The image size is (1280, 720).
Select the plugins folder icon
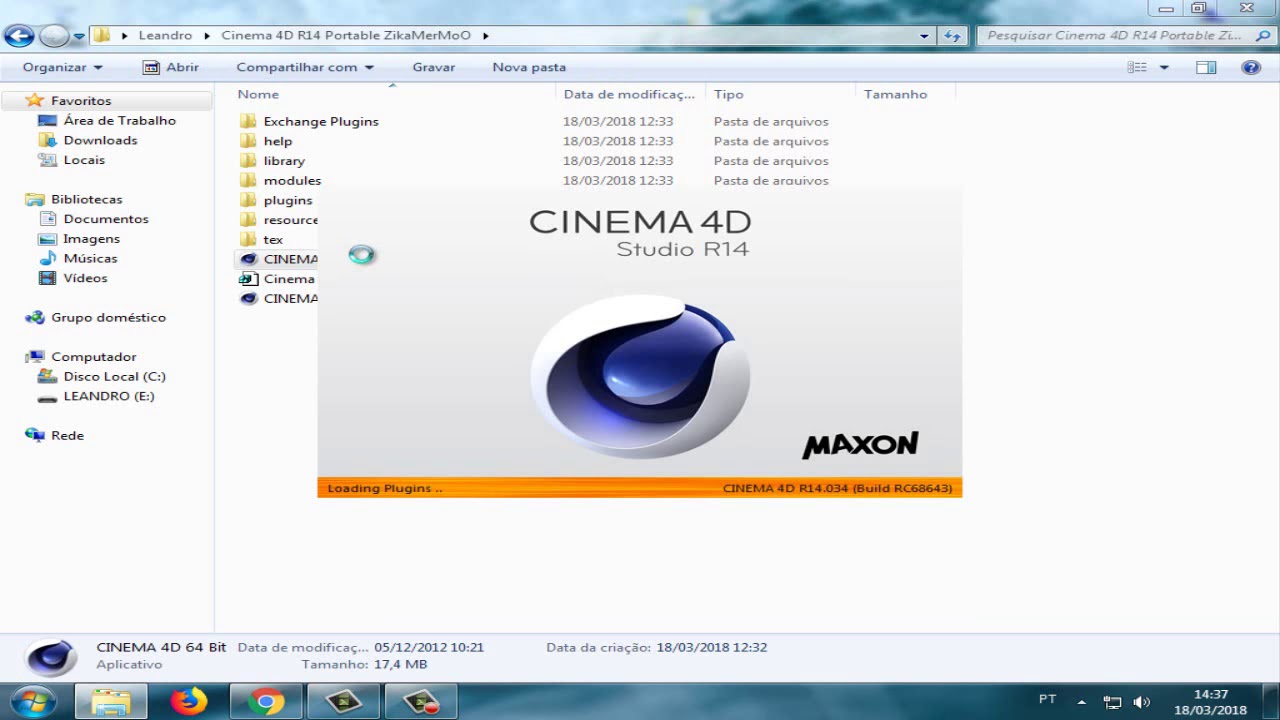248,200
